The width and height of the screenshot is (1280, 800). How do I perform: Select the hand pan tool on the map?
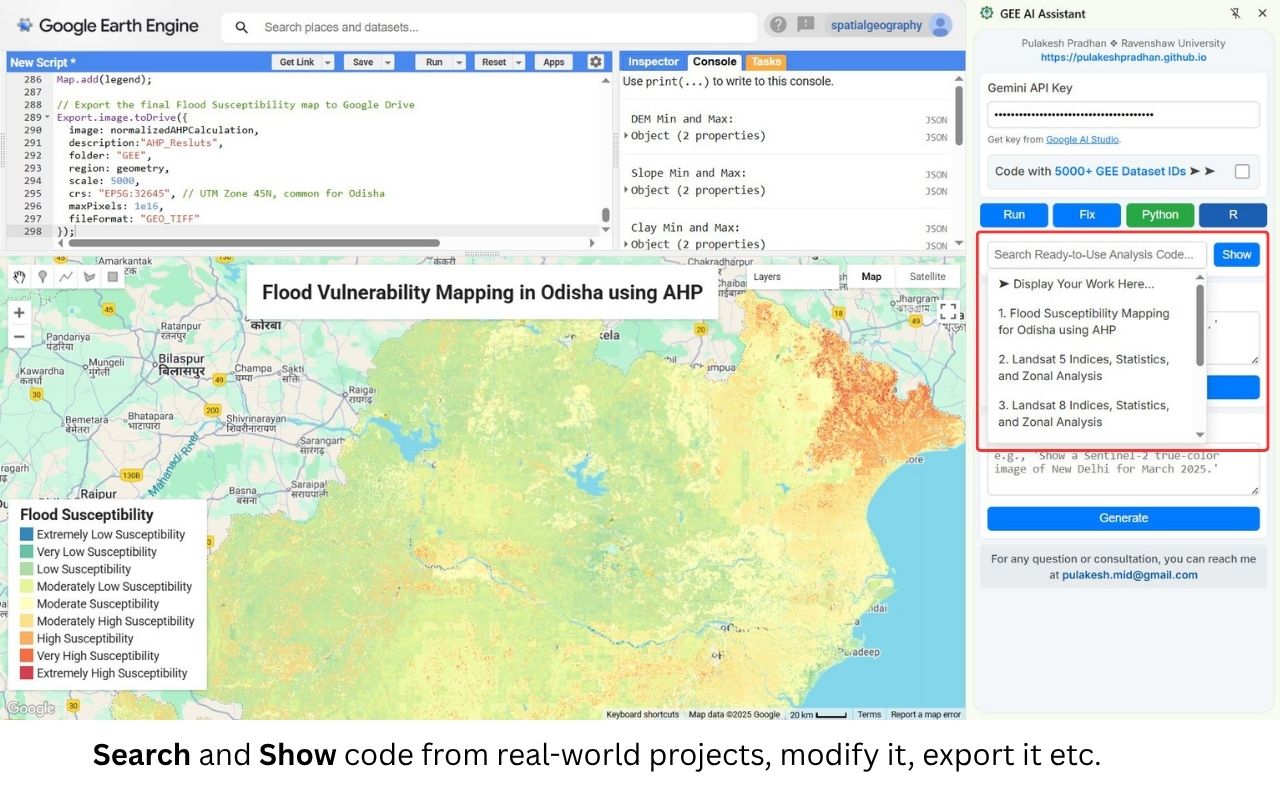tap(18, 276)
